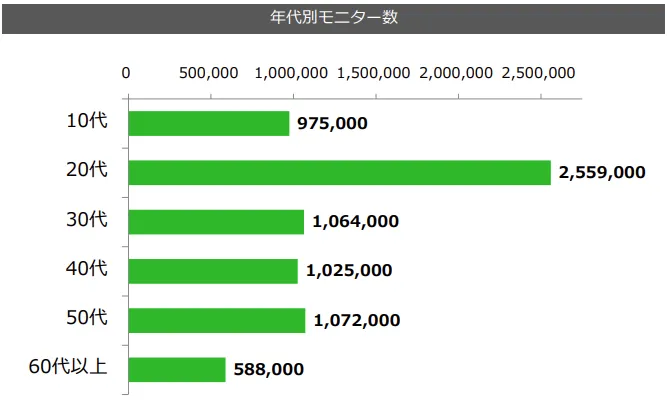The height and width of the screenshot is (404, 667).
Task: Select the 50代 green bar
Action: (x=218, y=320)
